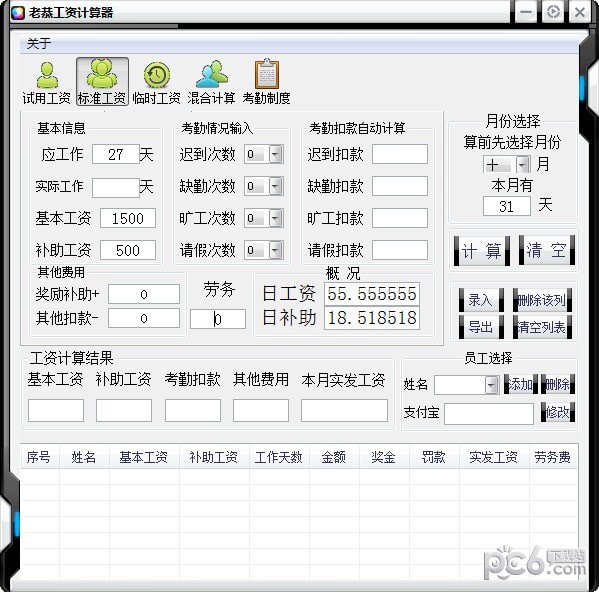
Task: Close the 老恭工资计算器 window
Action: pos(580,12)
